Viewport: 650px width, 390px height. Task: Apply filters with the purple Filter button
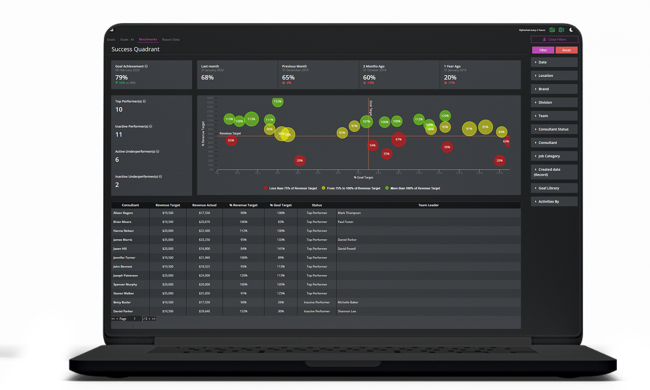[x=543, y=50]
